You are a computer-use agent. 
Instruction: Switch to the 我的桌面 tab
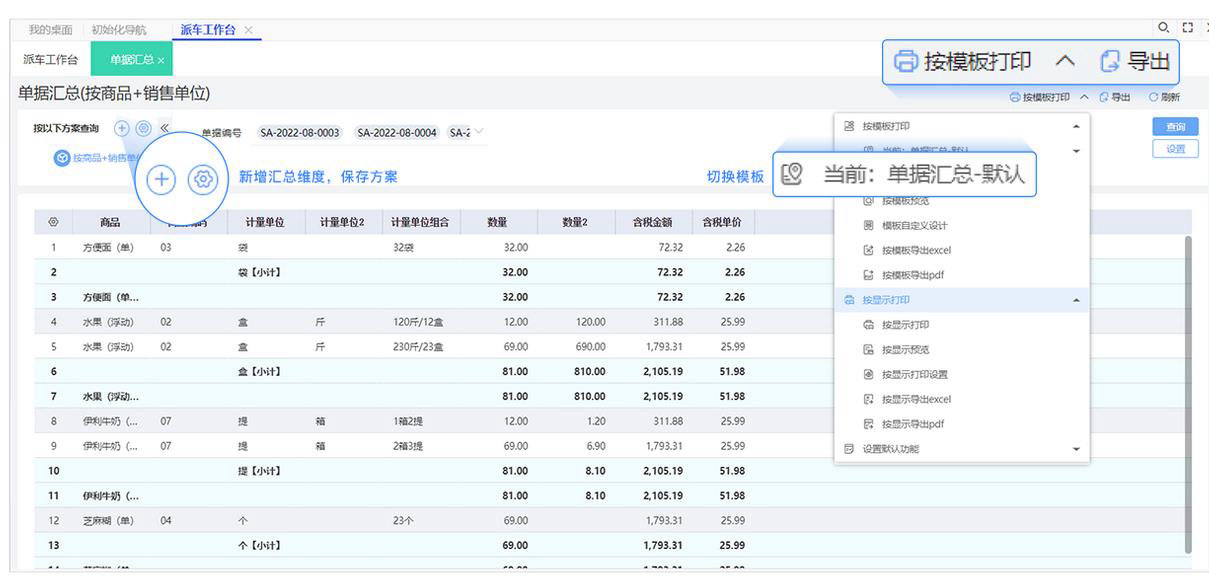[x=50, y=30]
